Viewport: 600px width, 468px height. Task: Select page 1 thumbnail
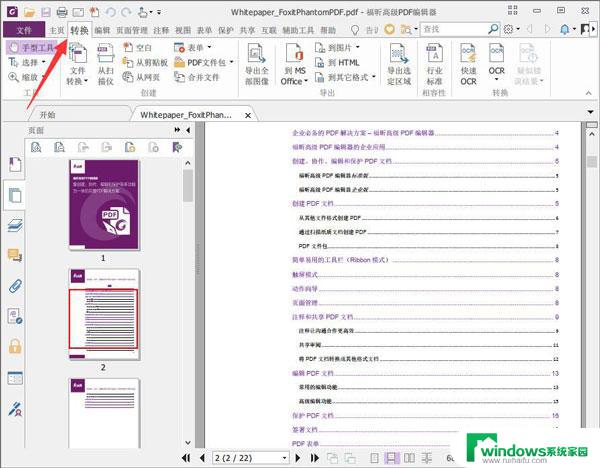point(104,205)
